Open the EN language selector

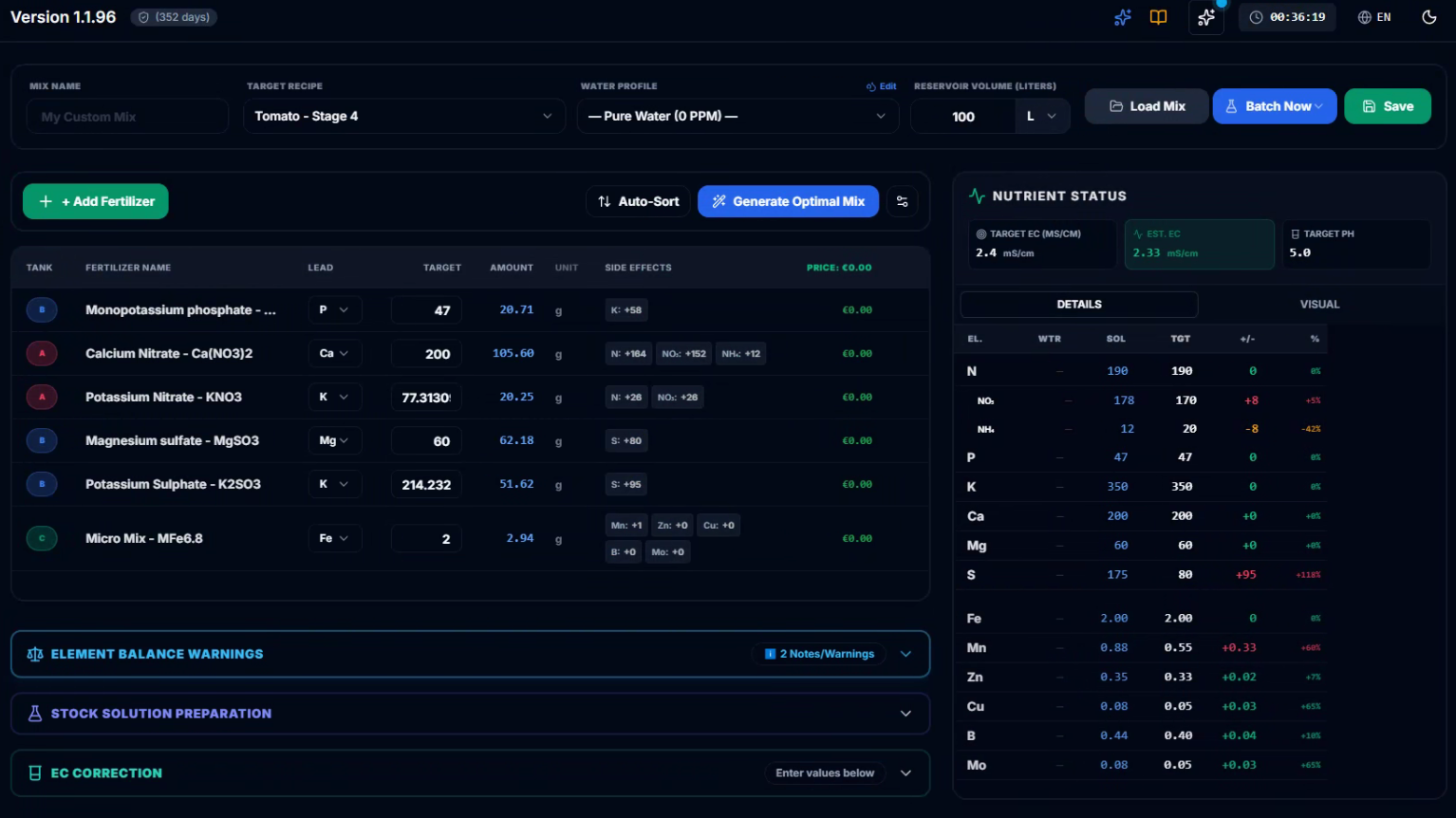(1374, 17)
